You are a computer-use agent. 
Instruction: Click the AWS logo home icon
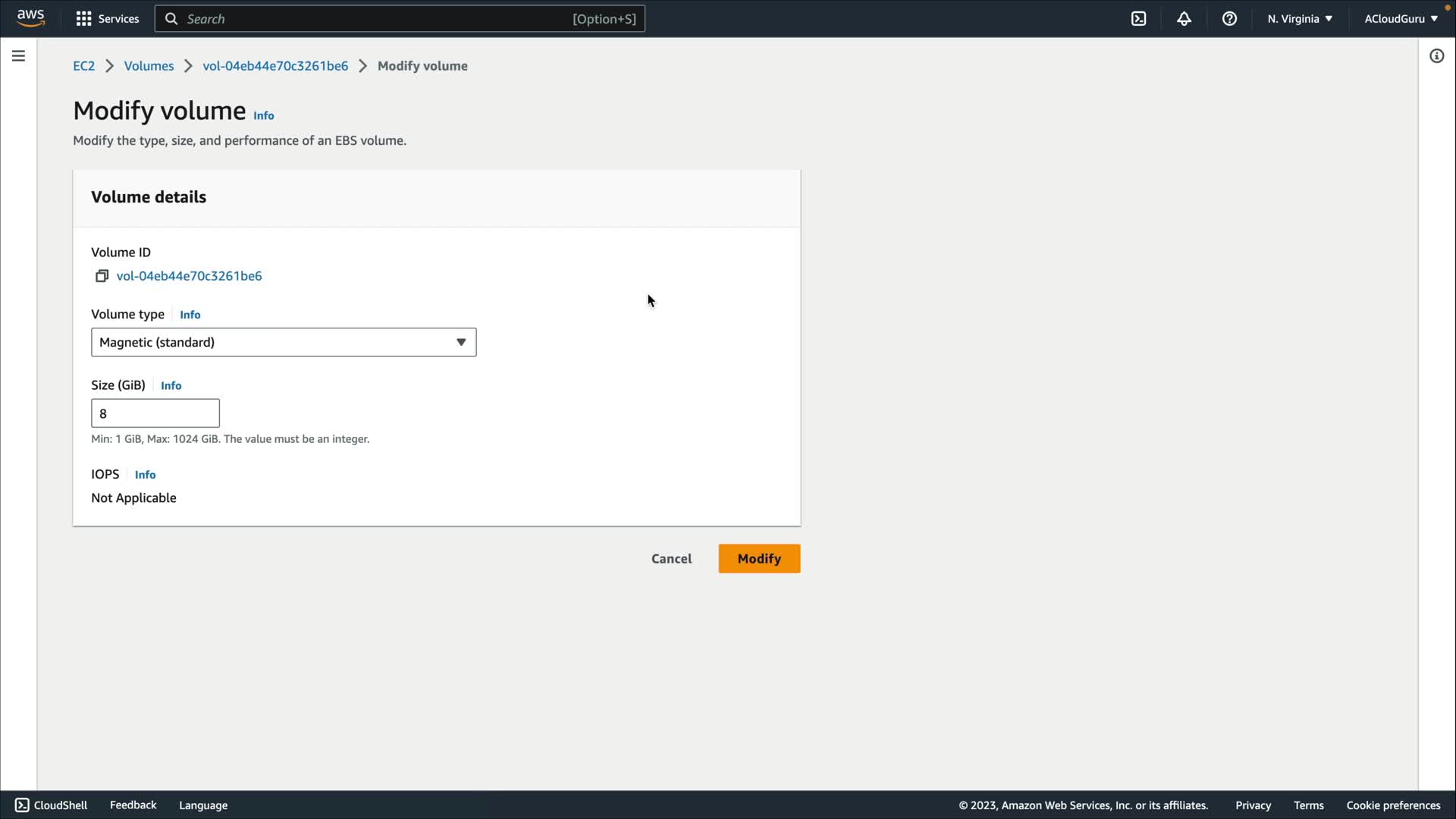30,18
